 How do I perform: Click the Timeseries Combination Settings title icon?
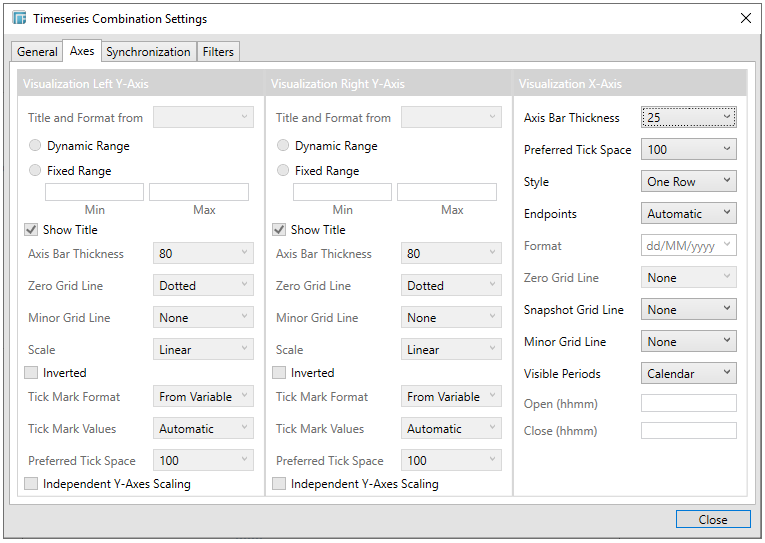click(x=19, y=18)
